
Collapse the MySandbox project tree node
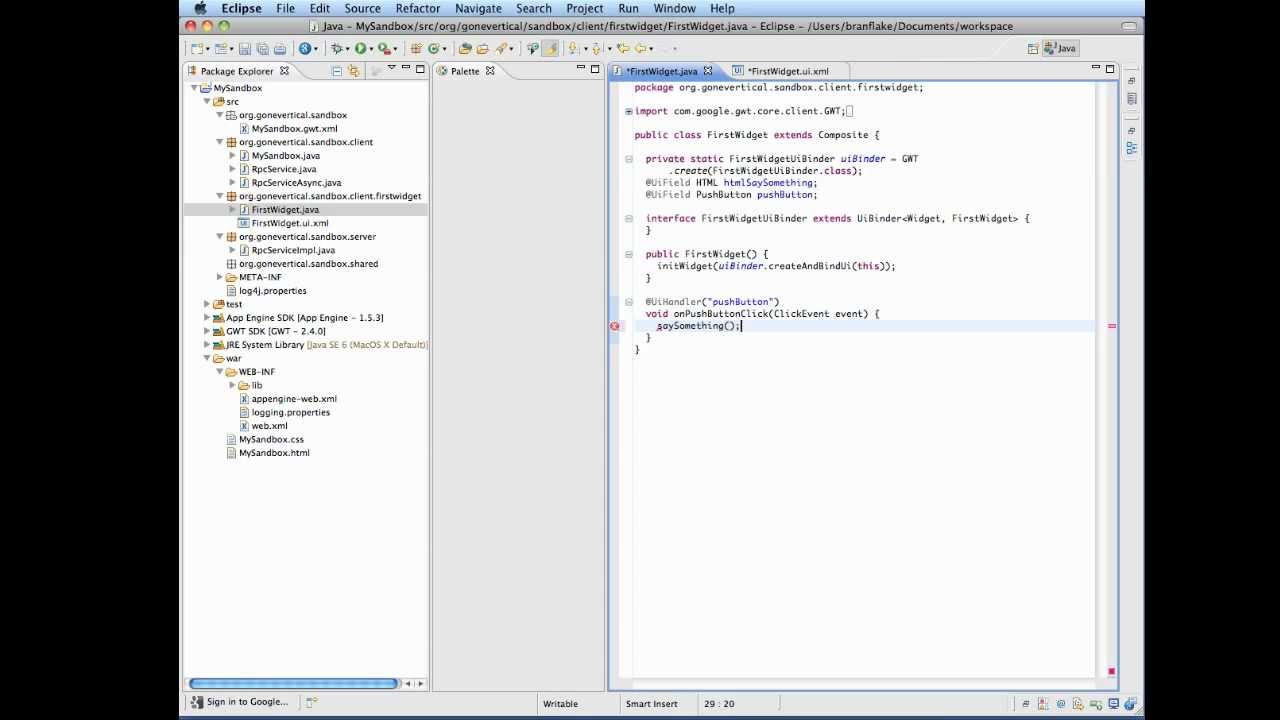click(195, 88)
